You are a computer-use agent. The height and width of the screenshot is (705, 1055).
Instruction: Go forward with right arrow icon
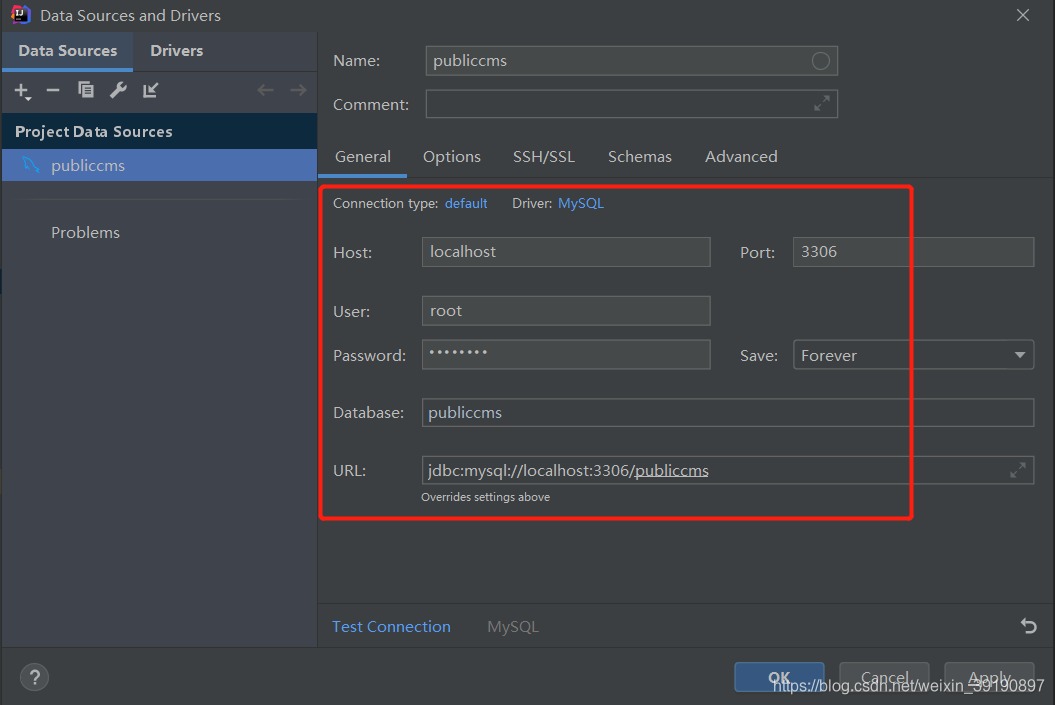coord(298,90)
